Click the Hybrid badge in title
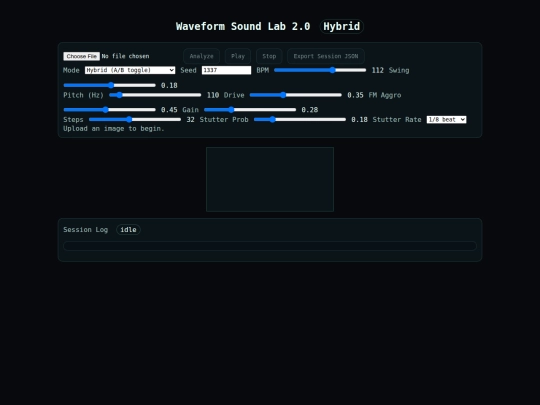The height and width of the screenshot is (405, 540). tap(342, 27)
